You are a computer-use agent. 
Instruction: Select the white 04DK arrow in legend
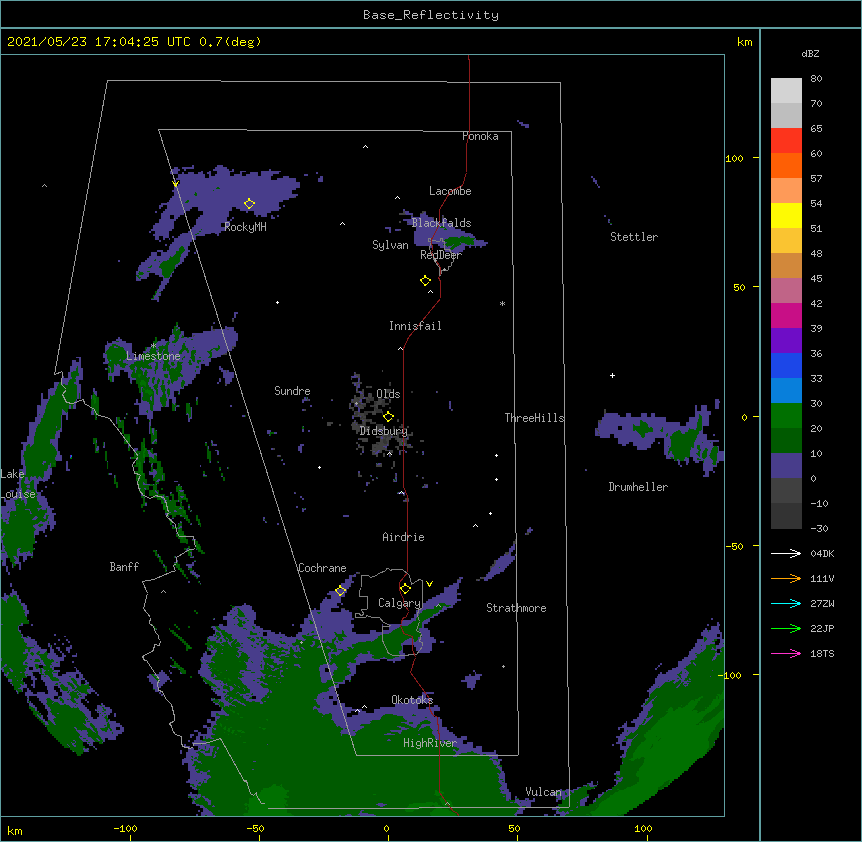point(786,553)
